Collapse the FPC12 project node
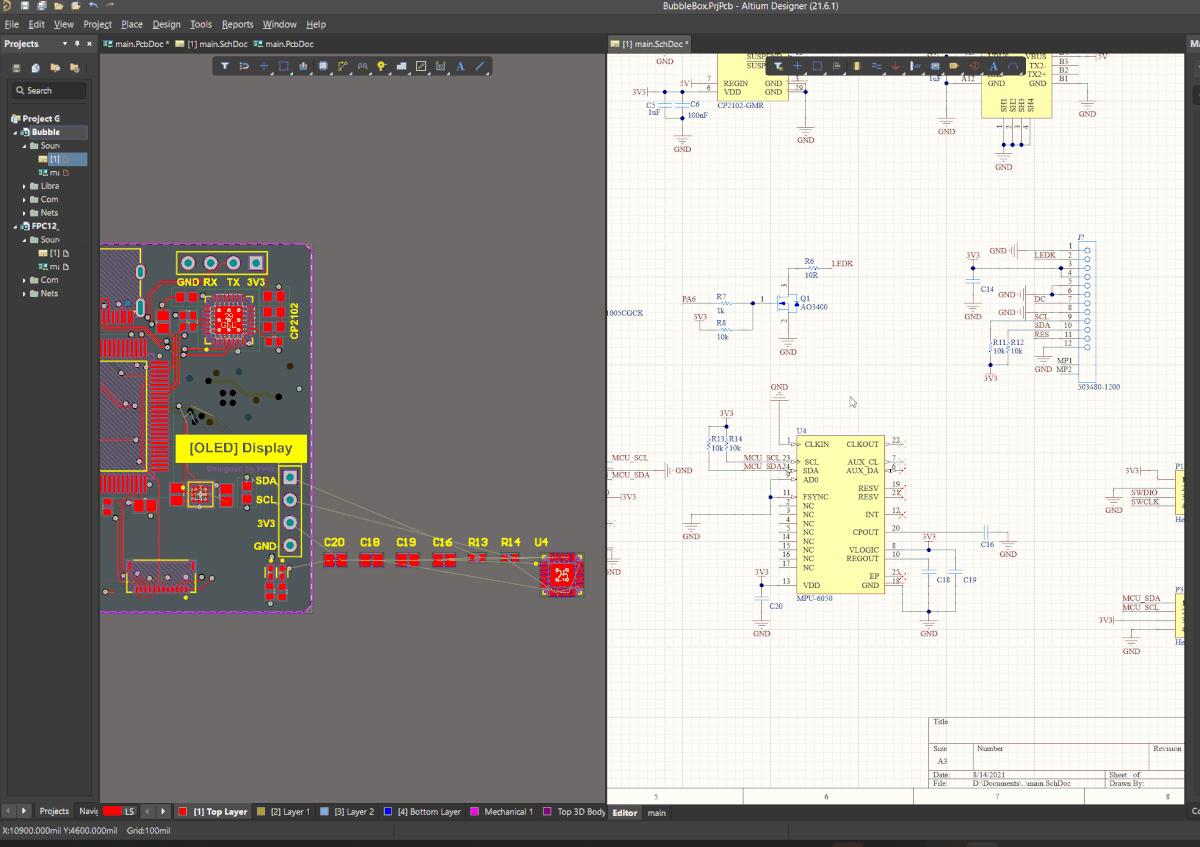The image size is (1200, 847). click(15, 226)
